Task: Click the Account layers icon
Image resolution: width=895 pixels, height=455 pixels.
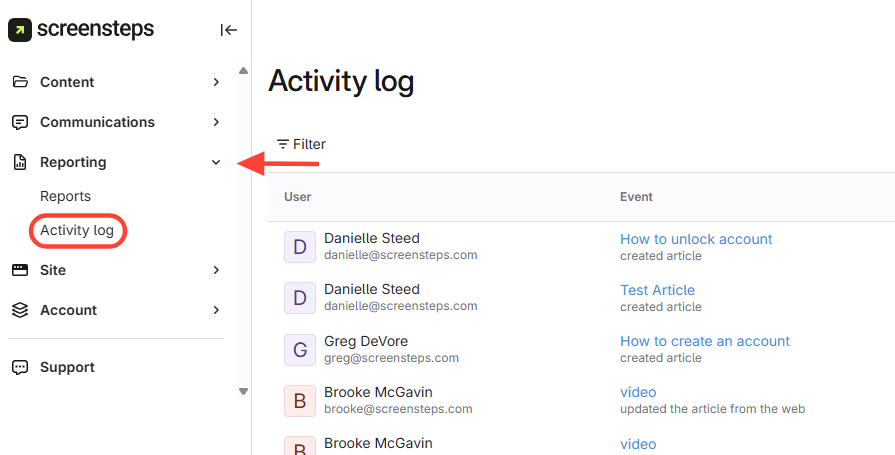Action: pyautogui.click(x=20, y=310)
